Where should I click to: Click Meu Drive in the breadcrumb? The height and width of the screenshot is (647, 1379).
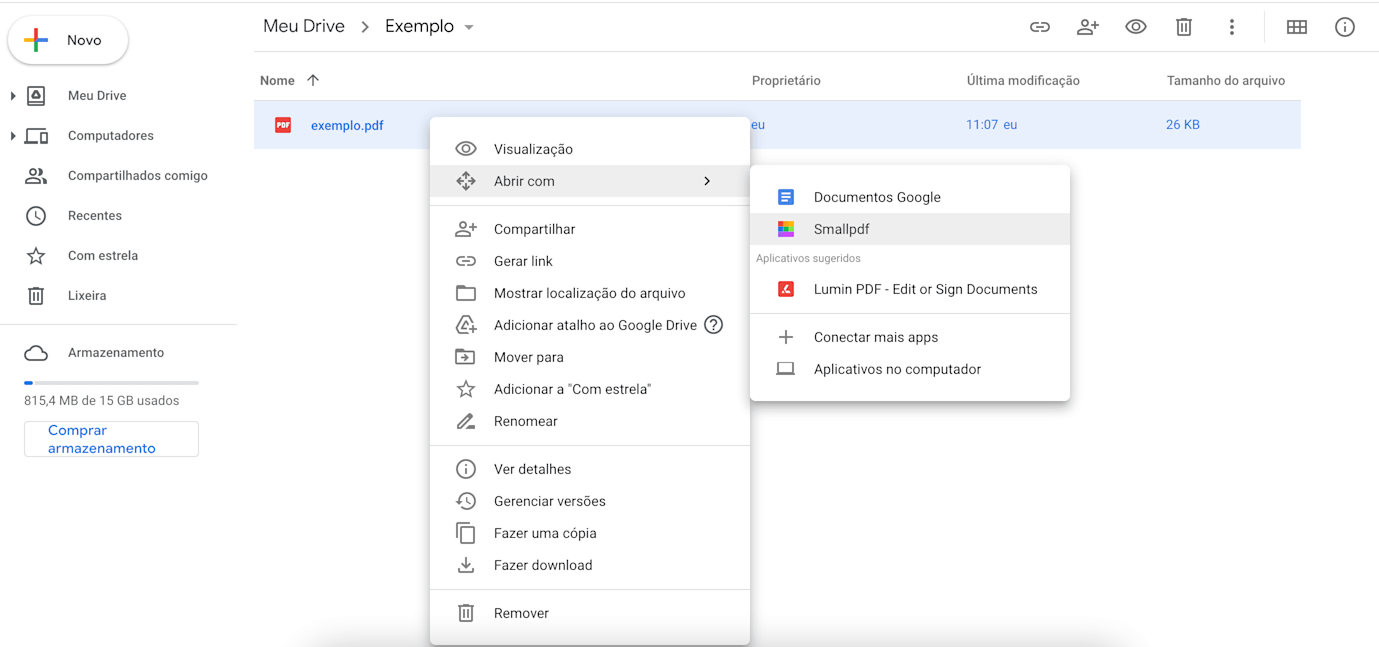pyautogui.click(x=304, y=26)
